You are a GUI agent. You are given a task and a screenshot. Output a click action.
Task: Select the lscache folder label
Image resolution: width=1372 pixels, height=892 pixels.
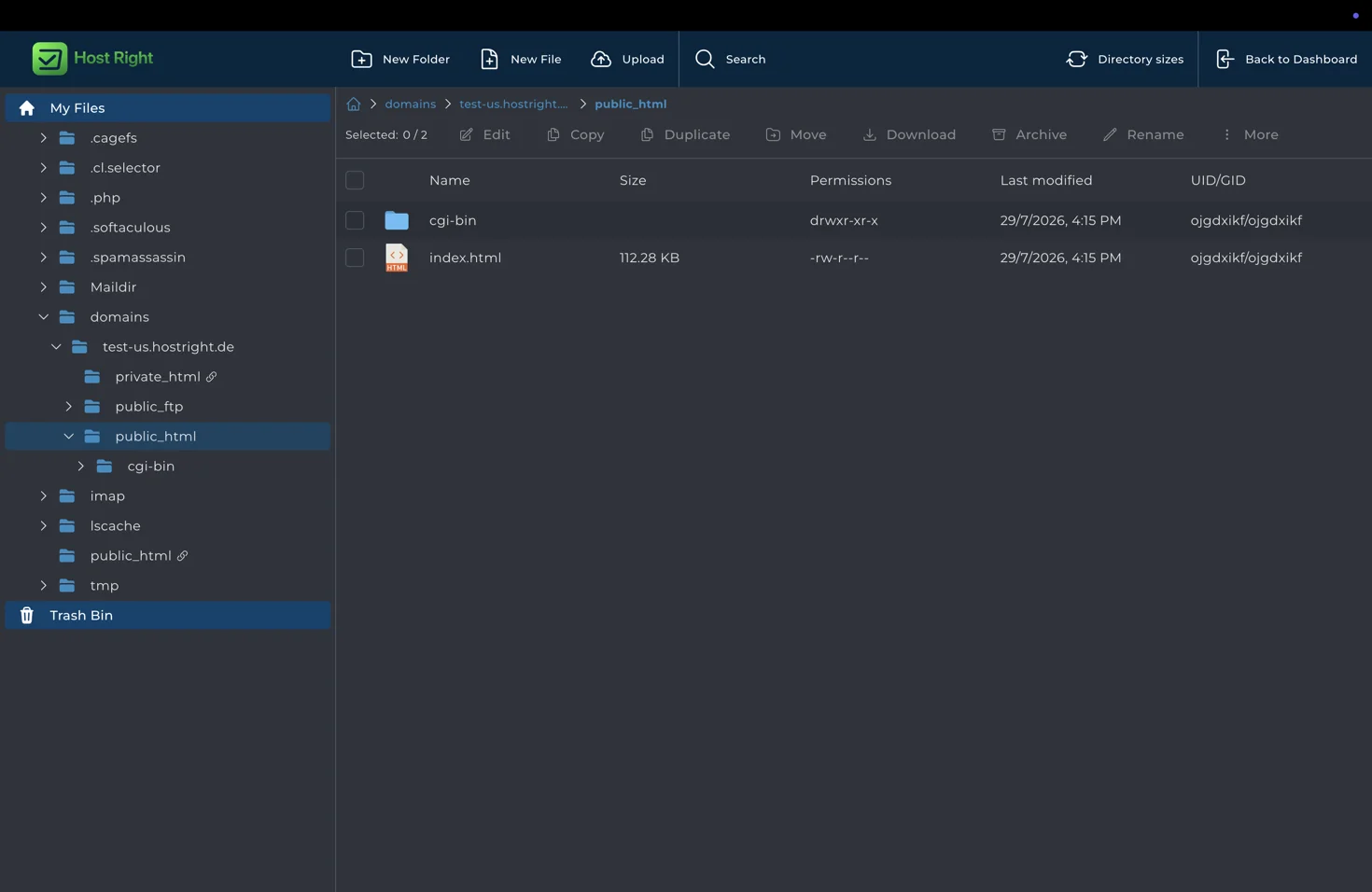click(116, 526)
